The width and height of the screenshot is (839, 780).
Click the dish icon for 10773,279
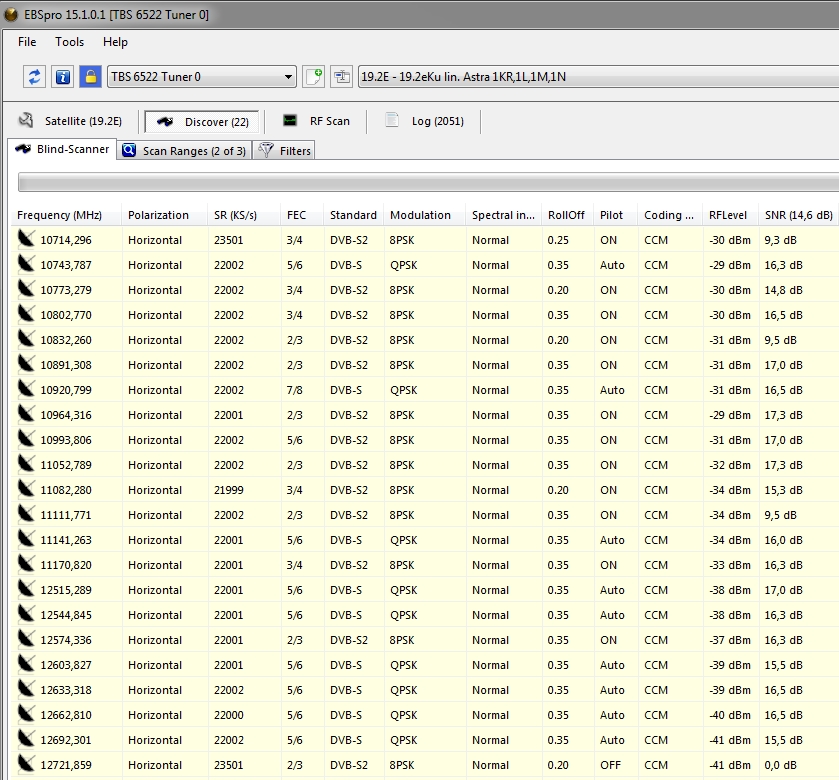point(26,289)
